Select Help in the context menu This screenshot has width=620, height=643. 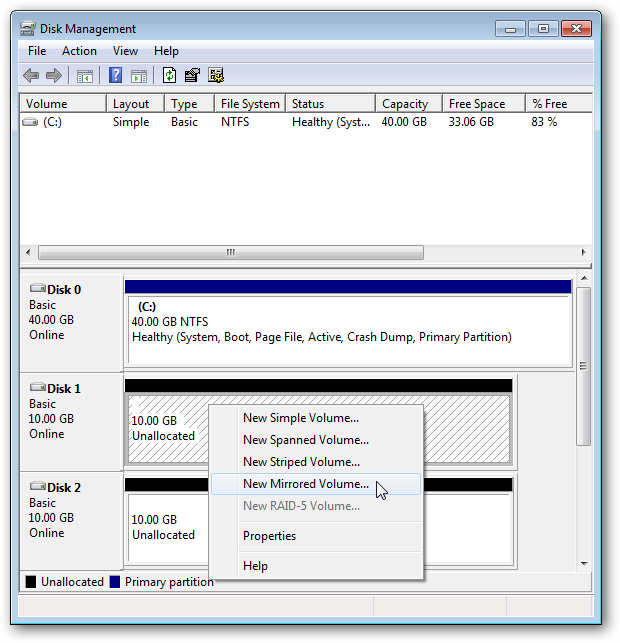[x=316, y=566]
